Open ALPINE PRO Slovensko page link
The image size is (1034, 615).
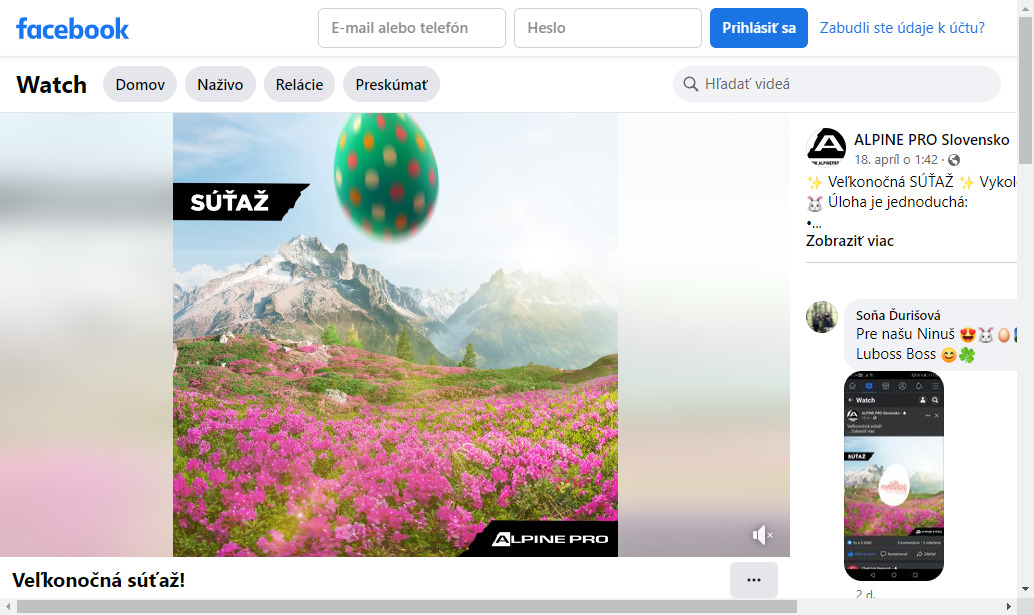click(x=932, y=140)
